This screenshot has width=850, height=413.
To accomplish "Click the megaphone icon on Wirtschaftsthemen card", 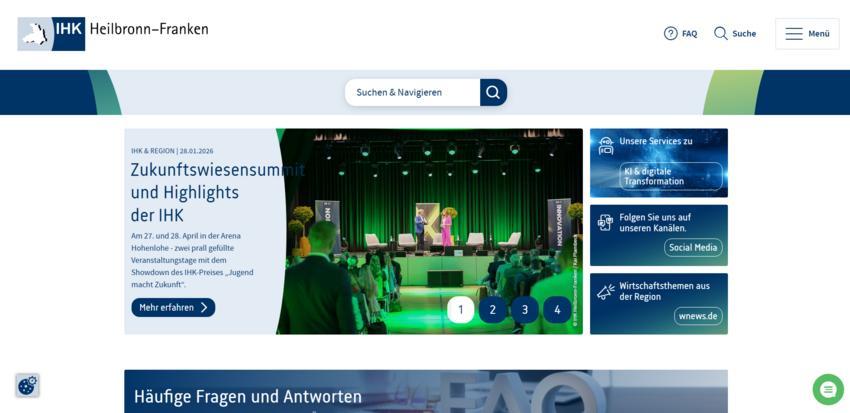I will [x=606, y=292].
